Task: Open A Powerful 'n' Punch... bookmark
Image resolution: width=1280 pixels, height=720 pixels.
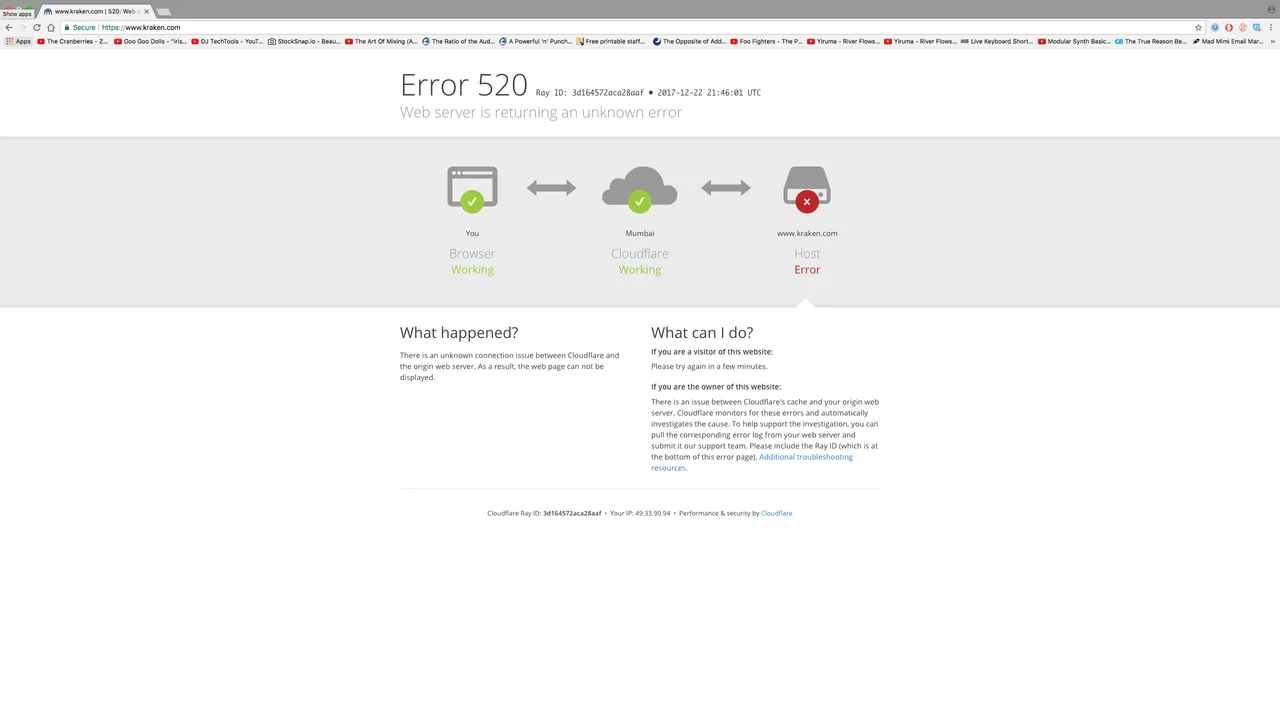Action: tap(535, 41)
